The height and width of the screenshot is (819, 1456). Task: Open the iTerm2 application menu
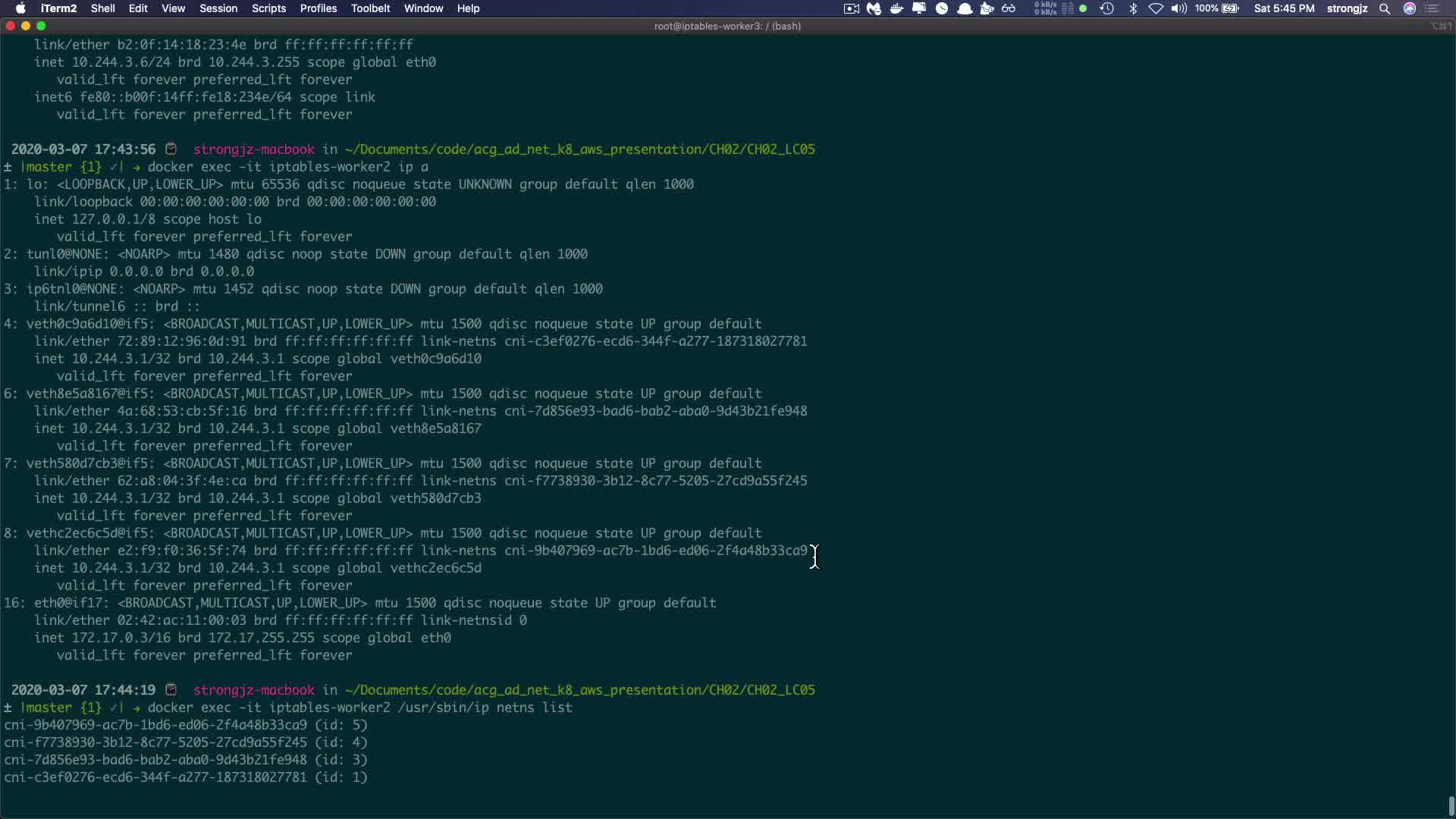pos(58,8)
